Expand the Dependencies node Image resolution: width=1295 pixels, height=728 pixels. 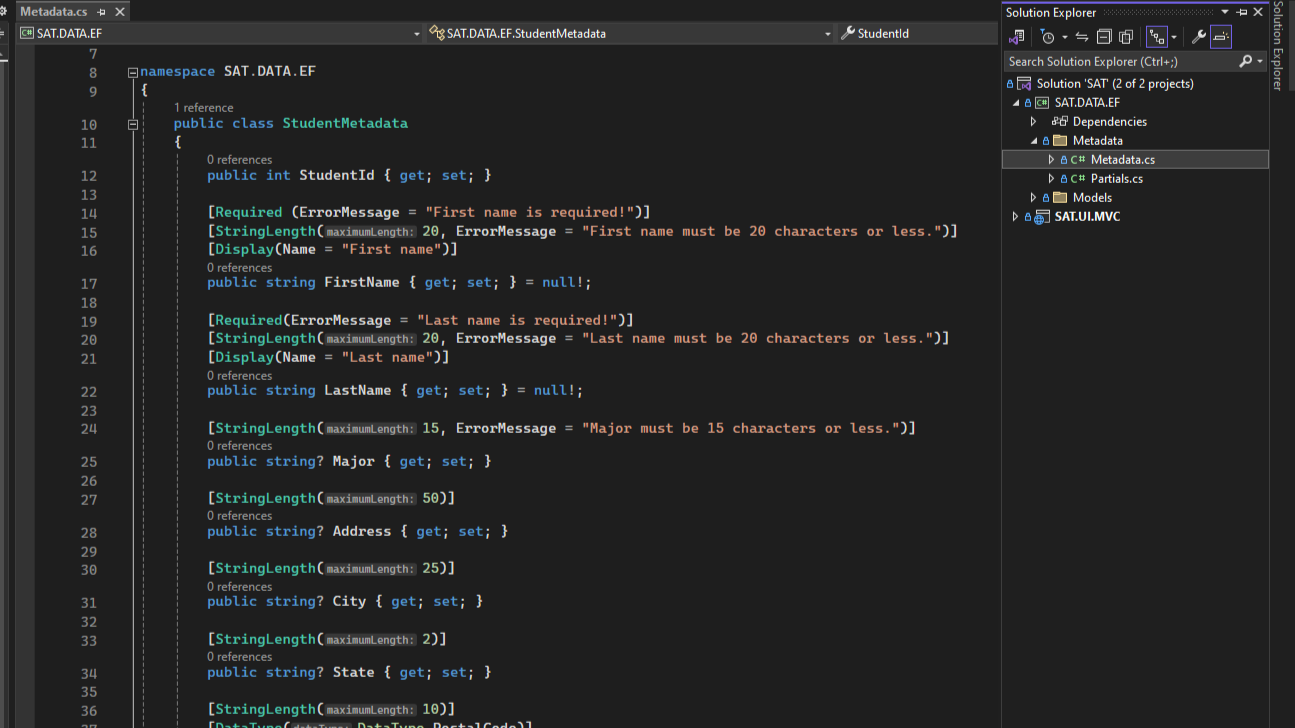[x=1034, y=121]
